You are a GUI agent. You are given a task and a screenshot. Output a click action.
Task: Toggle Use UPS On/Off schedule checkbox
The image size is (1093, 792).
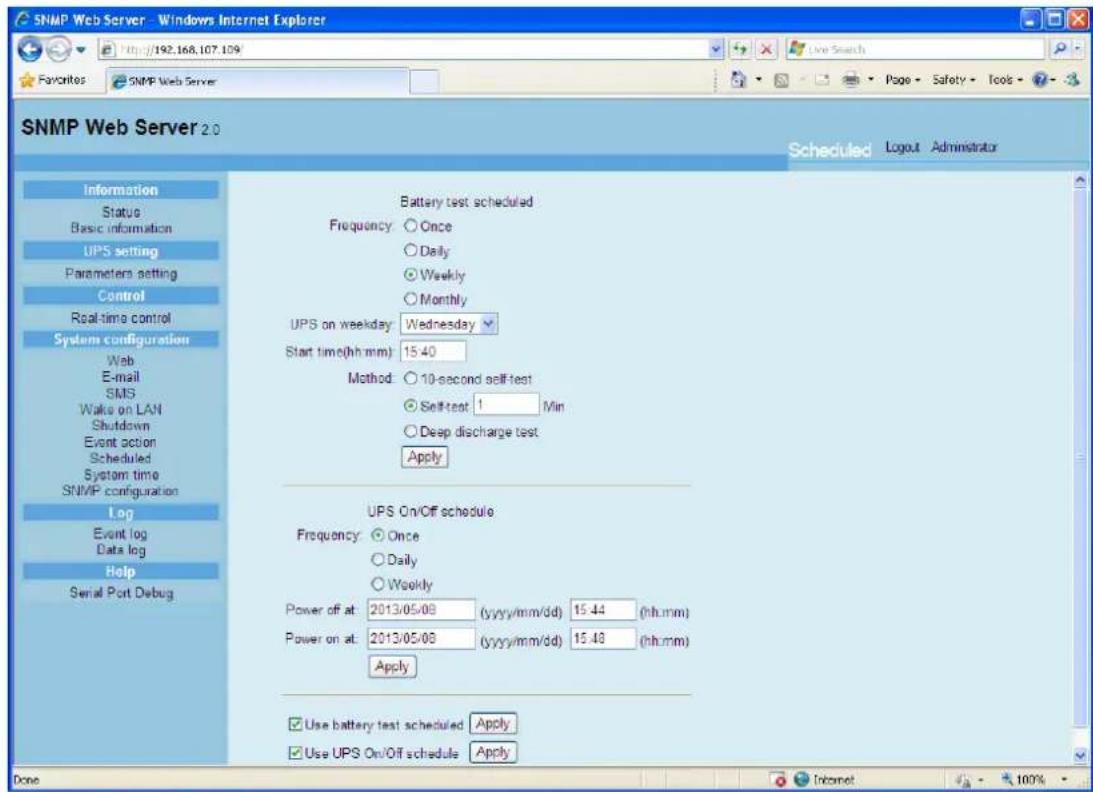coord(295,752)
